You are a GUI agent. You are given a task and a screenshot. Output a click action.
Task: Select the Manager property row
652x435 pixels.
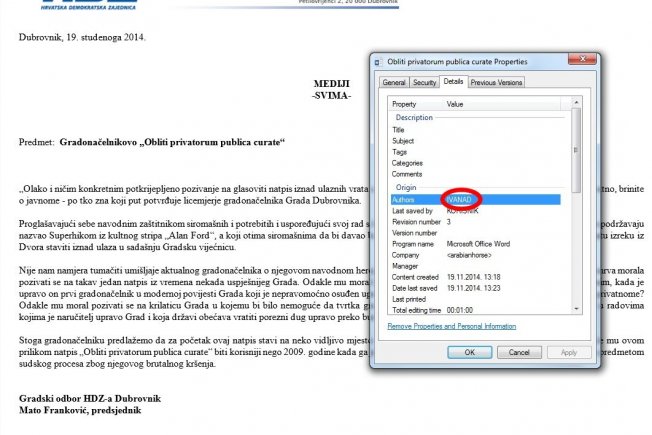[x=475, y=266]
